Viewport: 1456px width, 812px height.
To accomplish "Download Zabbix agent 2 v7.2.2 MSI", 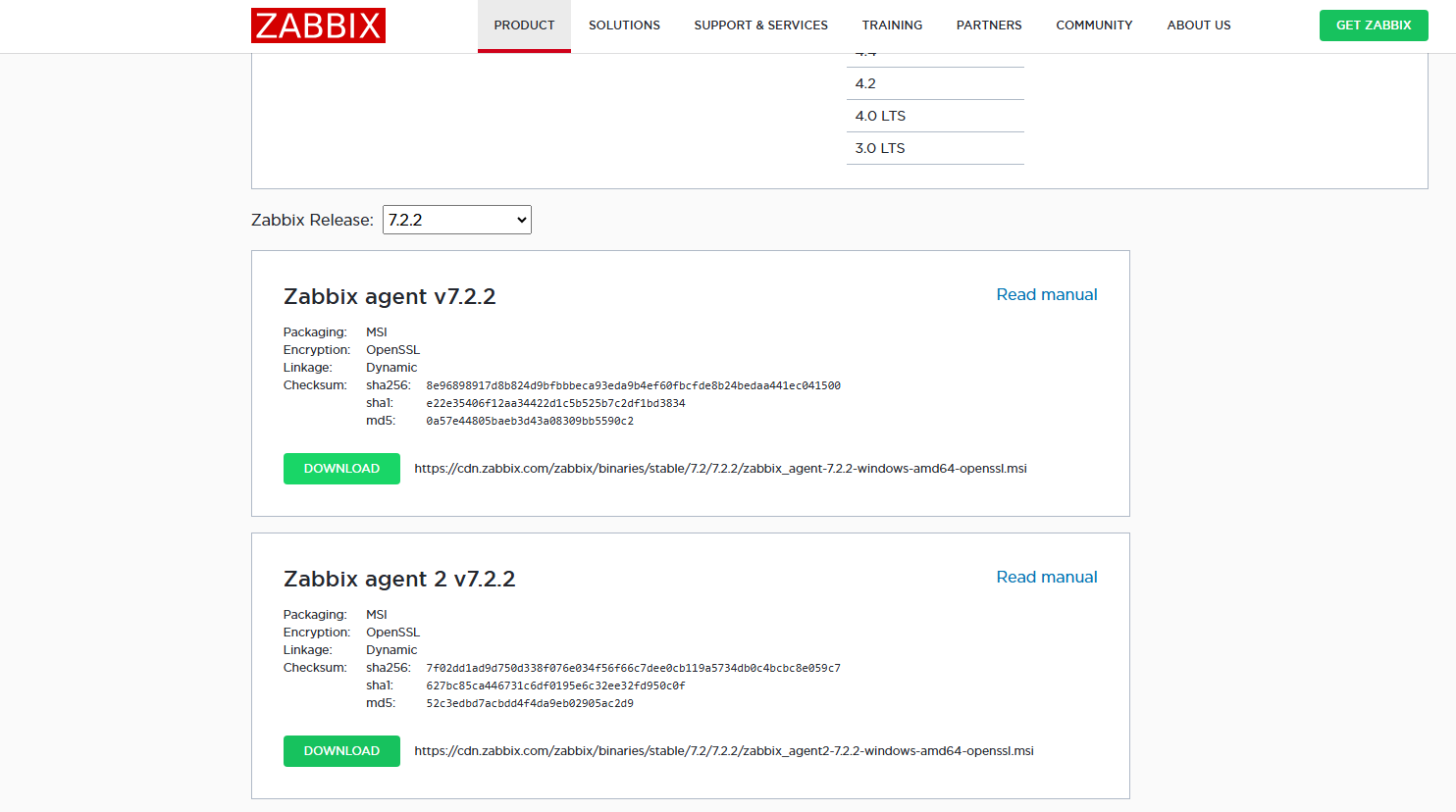I will (x=341, y=751).
